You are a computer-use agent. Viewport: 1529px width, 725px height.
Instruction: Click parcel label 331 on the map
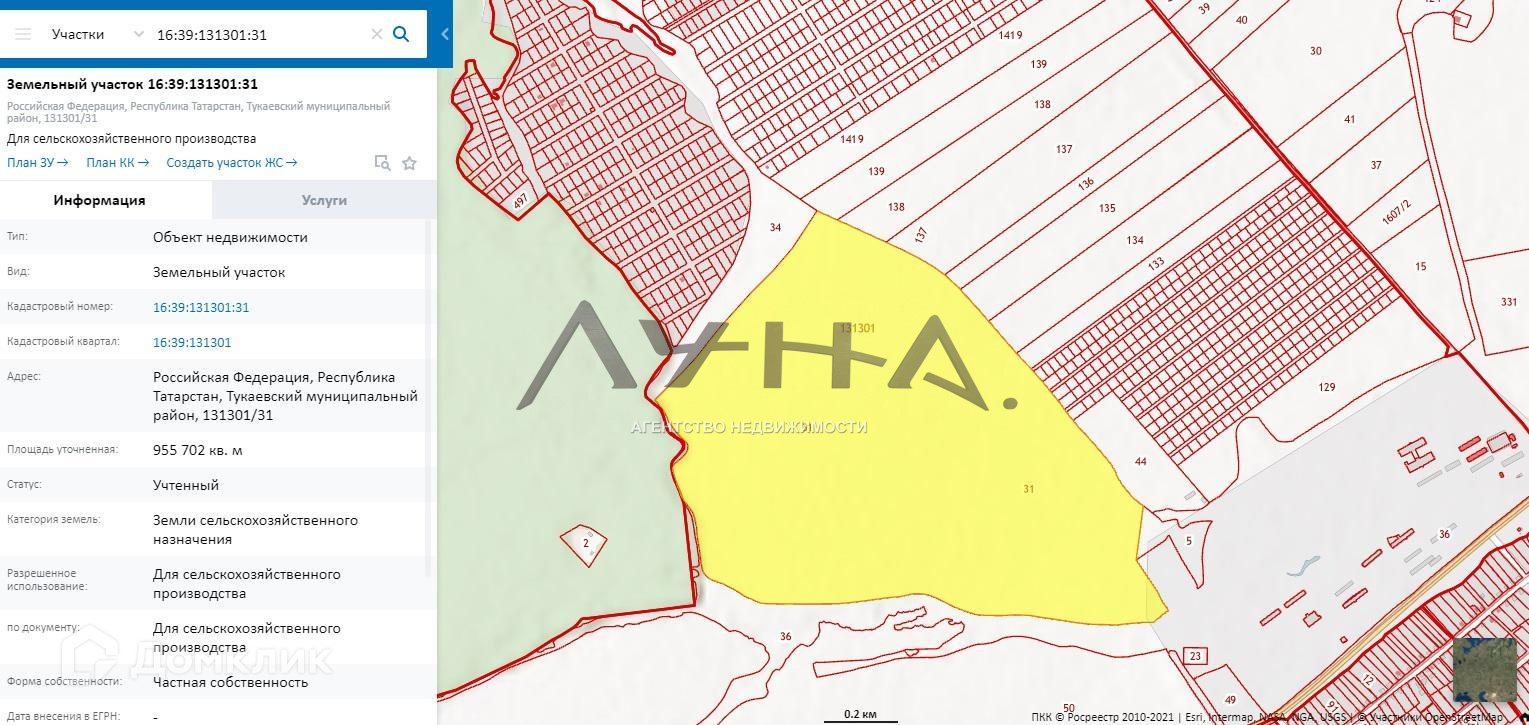point(1509,302)
